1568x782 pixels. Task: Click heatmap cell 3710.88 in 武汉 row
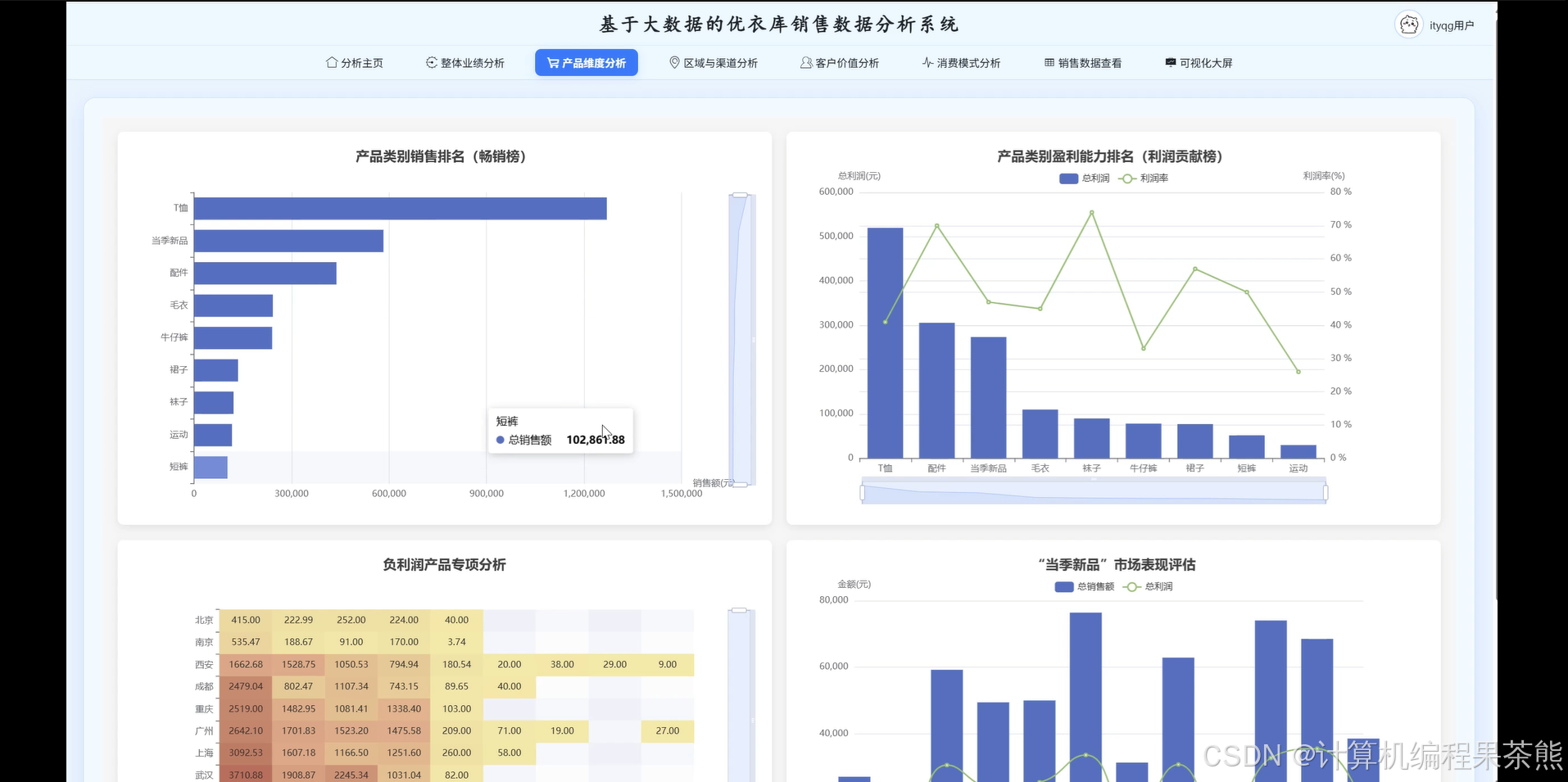(246, 775)
